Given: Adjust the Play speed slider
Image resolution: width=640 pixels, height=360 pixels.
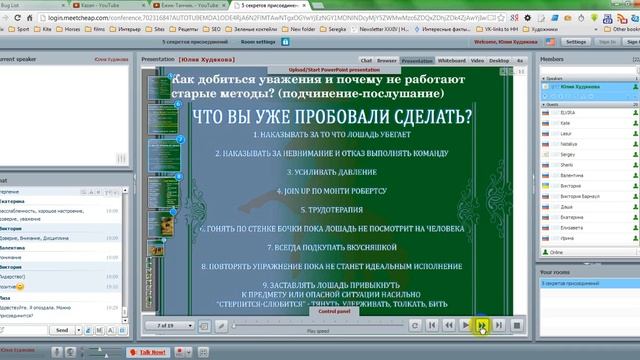Looking at the screenshot, I should [x=318, y=325].
